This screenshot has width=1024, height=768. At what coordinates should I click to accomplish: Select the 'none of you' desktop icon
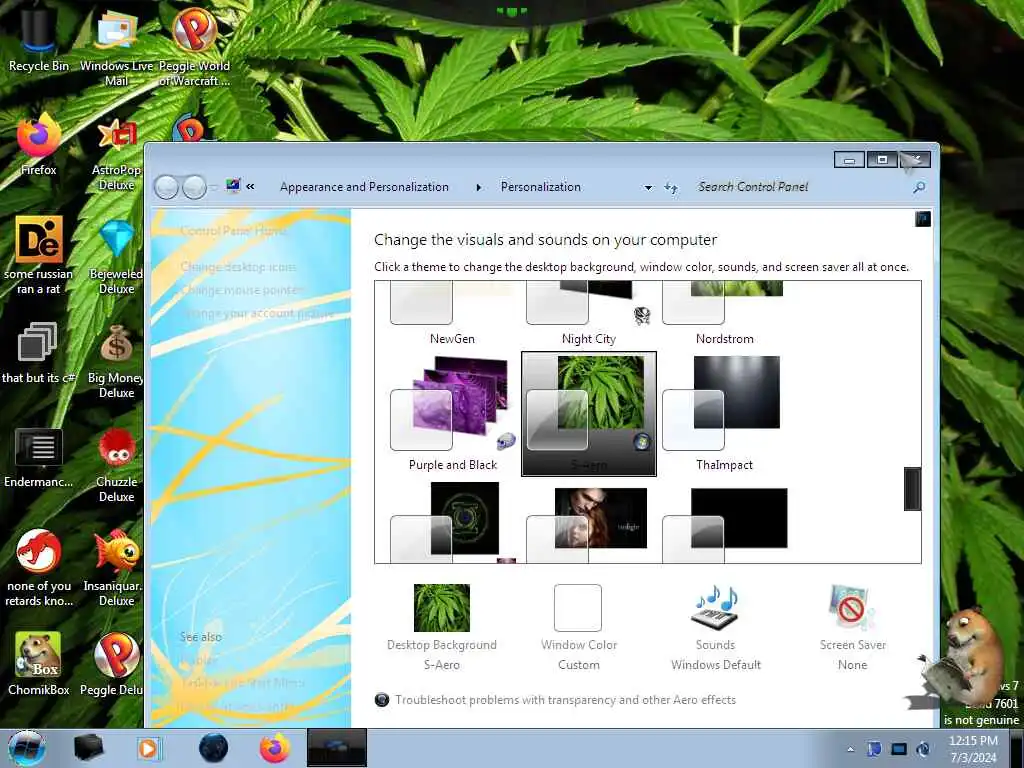(39, 568)
